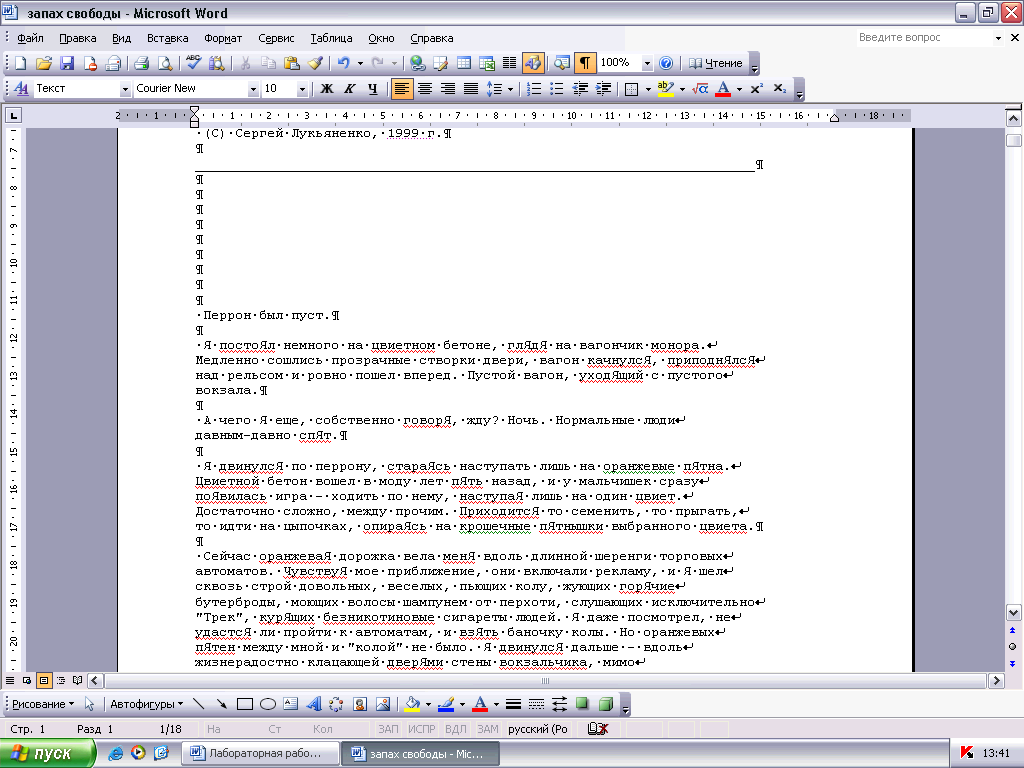The image size is (1024, 768).
Task: Open the font size dropdown
Action: click(302, 89)
